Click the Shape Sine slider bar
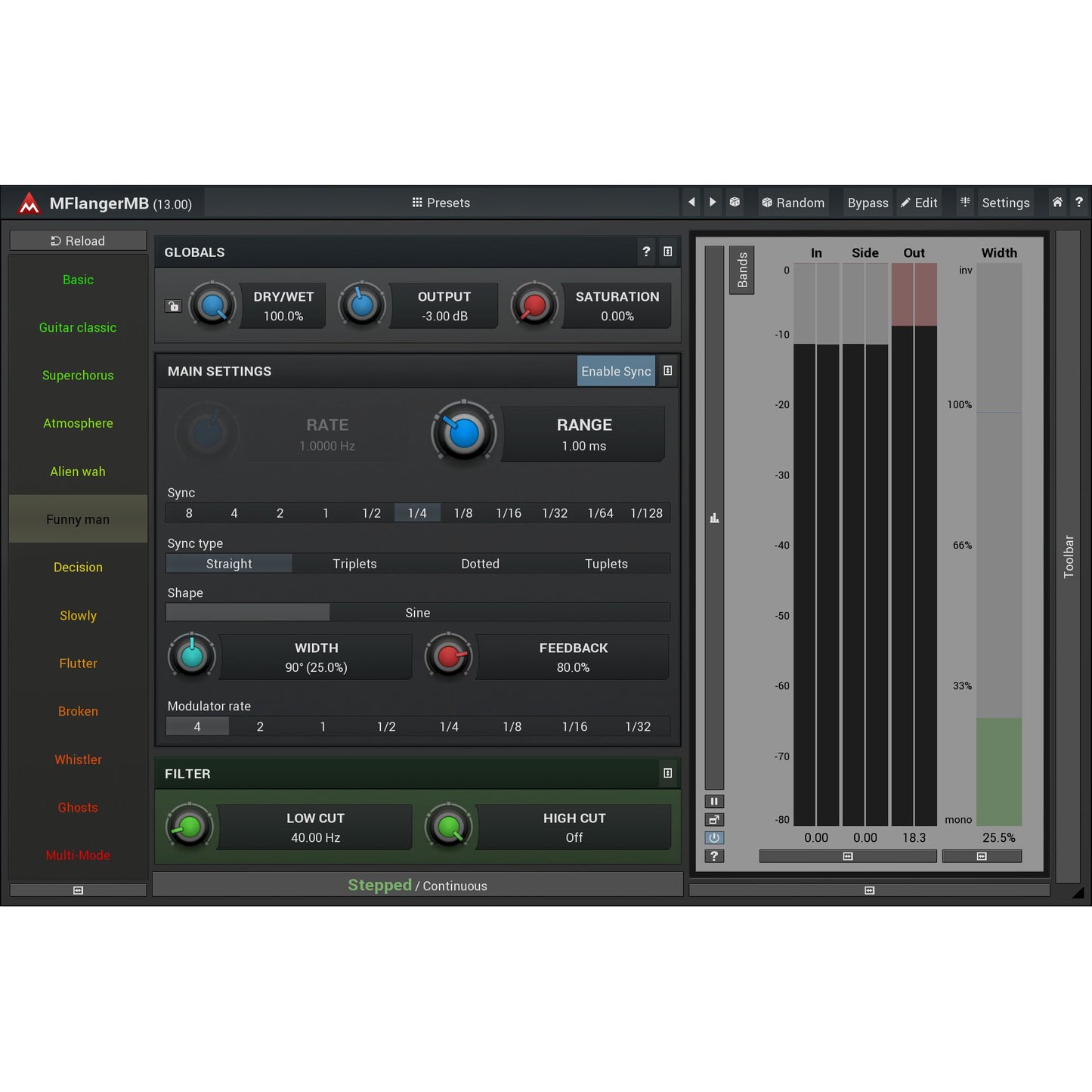 coord(417,613)
